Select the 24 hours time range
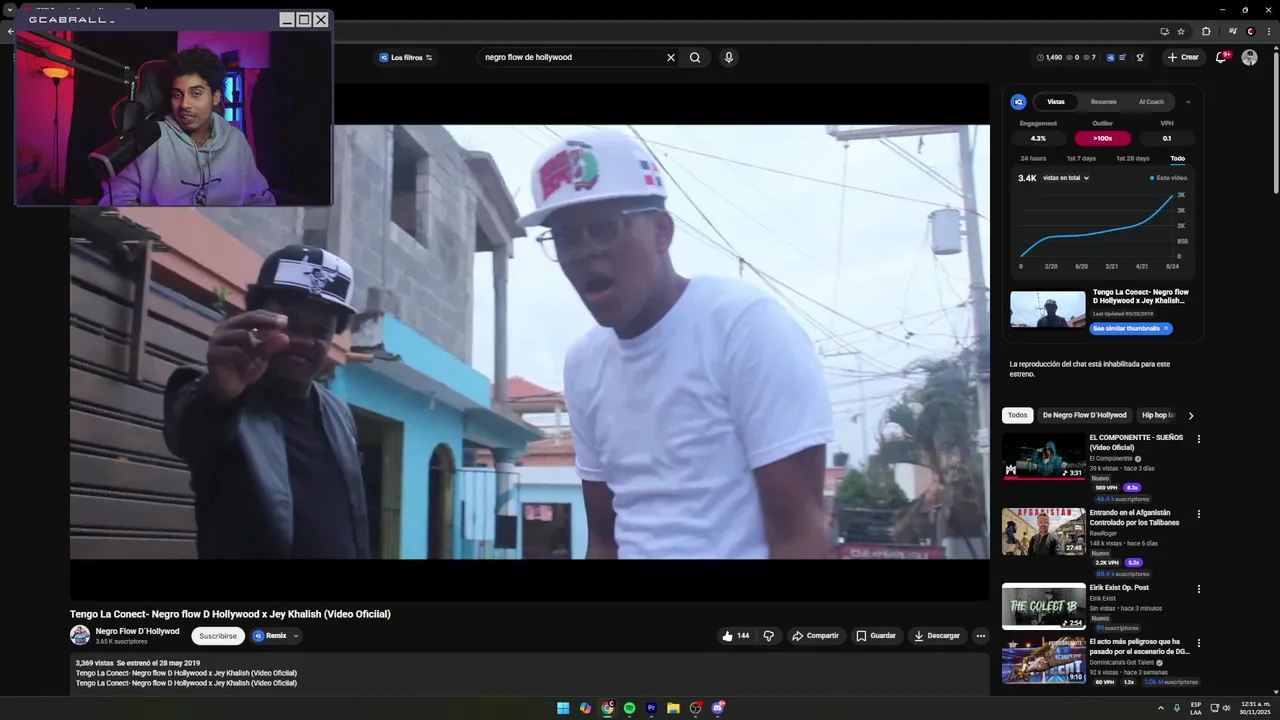The height and width of the screenshot is (720, 1280). coord(1033,158)
